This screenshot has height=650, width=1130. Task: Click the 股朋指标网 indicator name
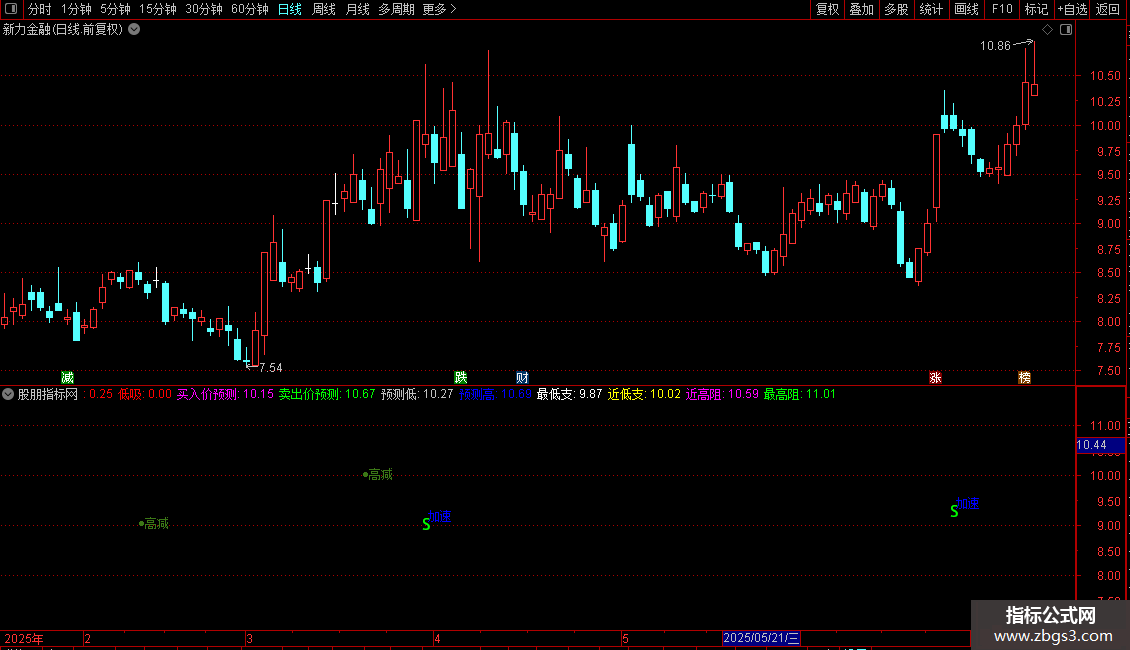48,394
